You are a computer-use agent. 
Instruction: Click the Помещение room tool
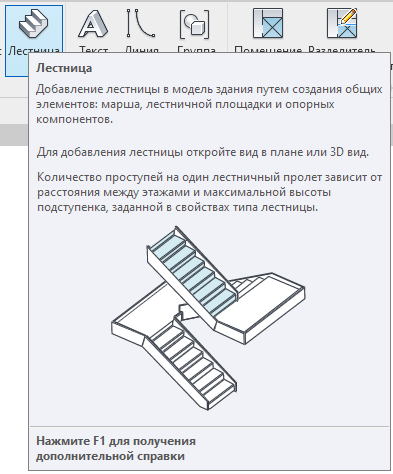[x=268, y=30]
